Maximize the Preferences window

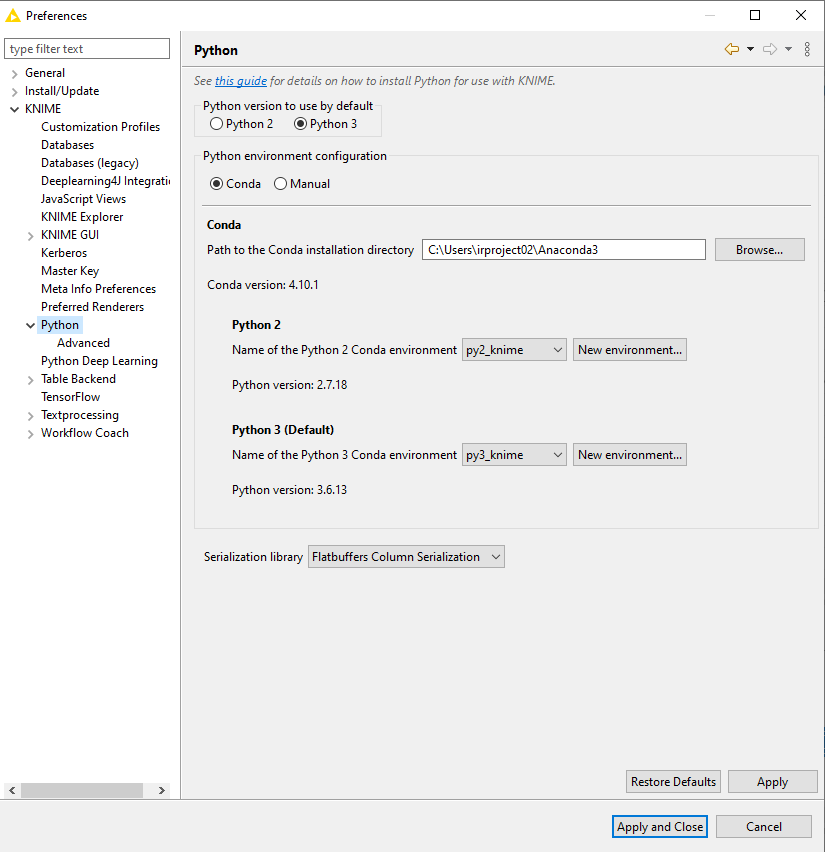[755, 15]
